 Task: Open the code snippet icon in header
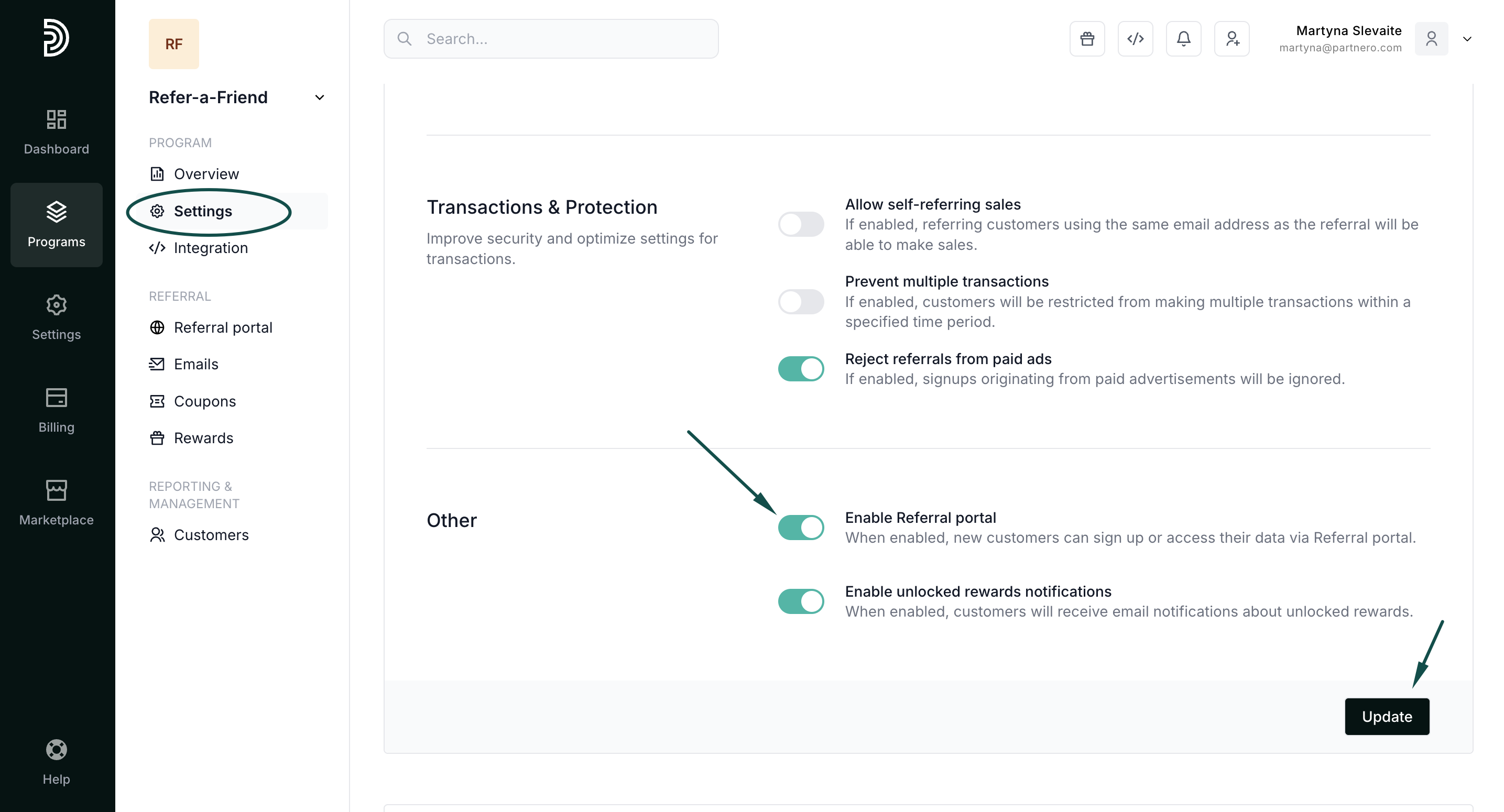click(1135, 39)
